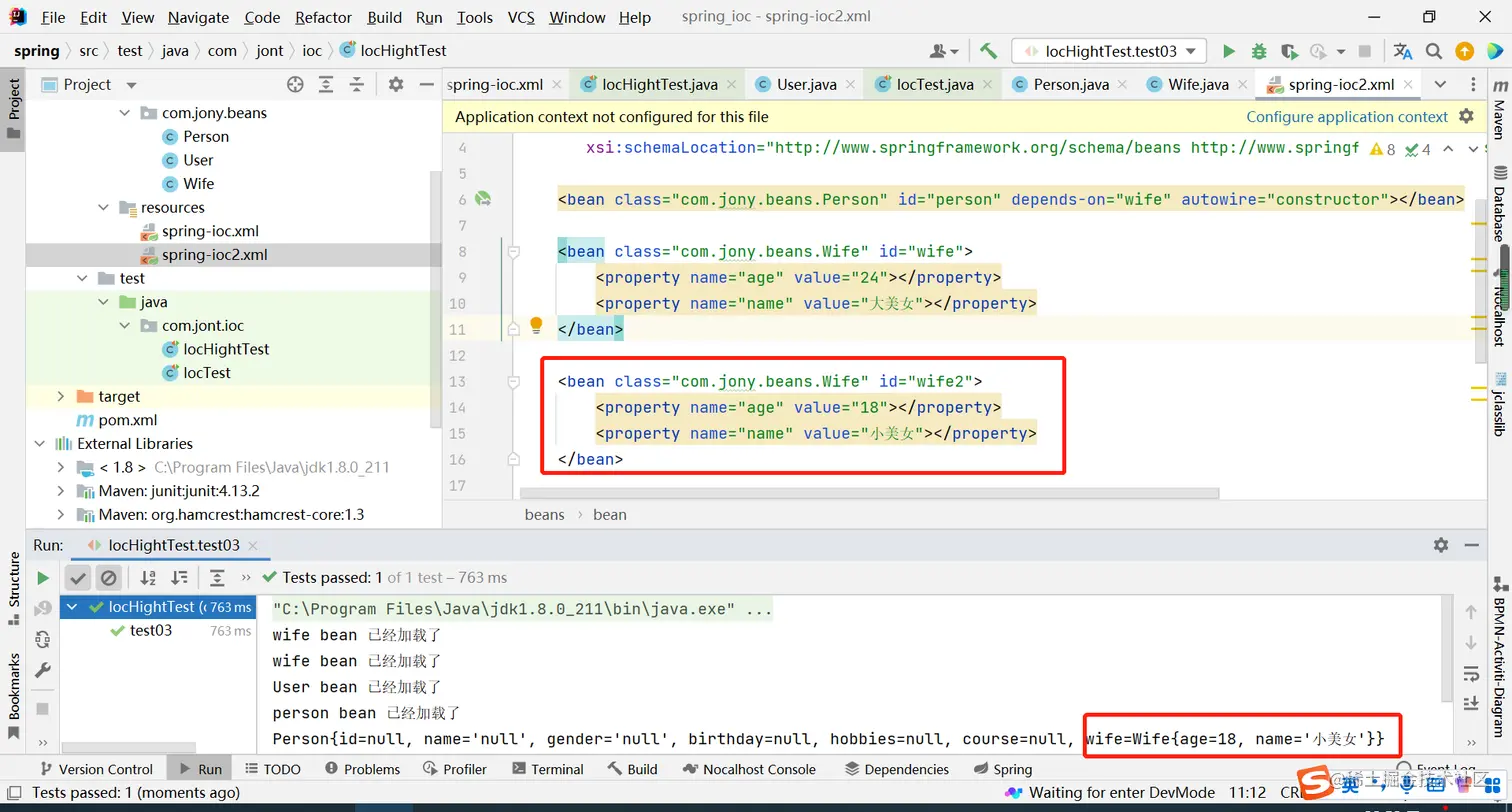Toggle soft-wrap in console output
This screenshot has width=1512, height=812.
pyautogui.click(x=1471, y=673)
